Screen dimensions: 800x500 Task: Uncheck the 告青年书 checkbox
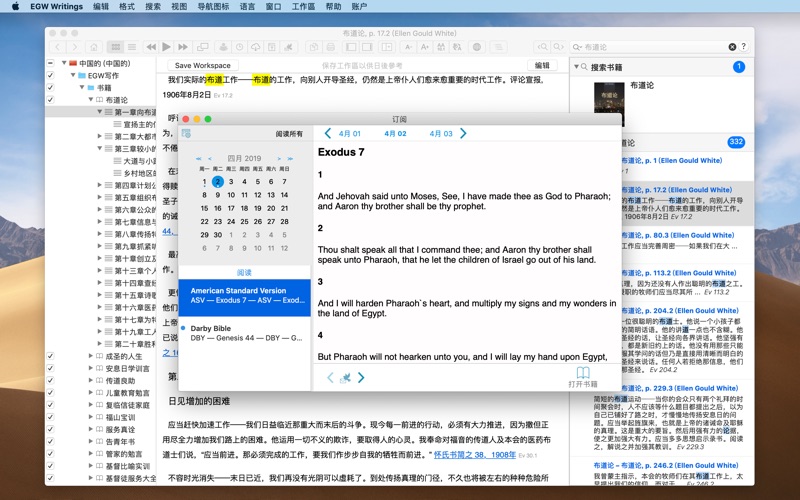[50, 442]
